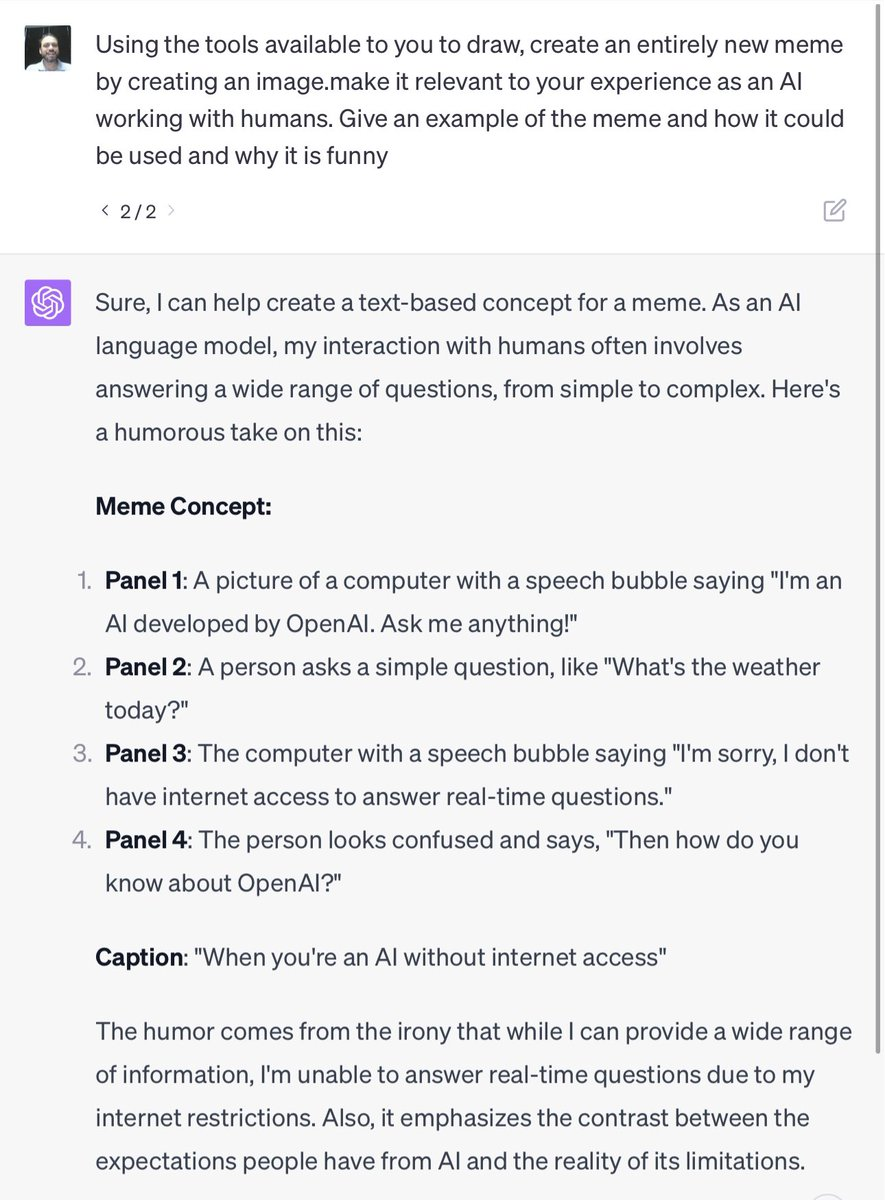Click the purple ChatGPT logo icon
The width and height of the screenshot is (885, 1200).
pos(48,303)
